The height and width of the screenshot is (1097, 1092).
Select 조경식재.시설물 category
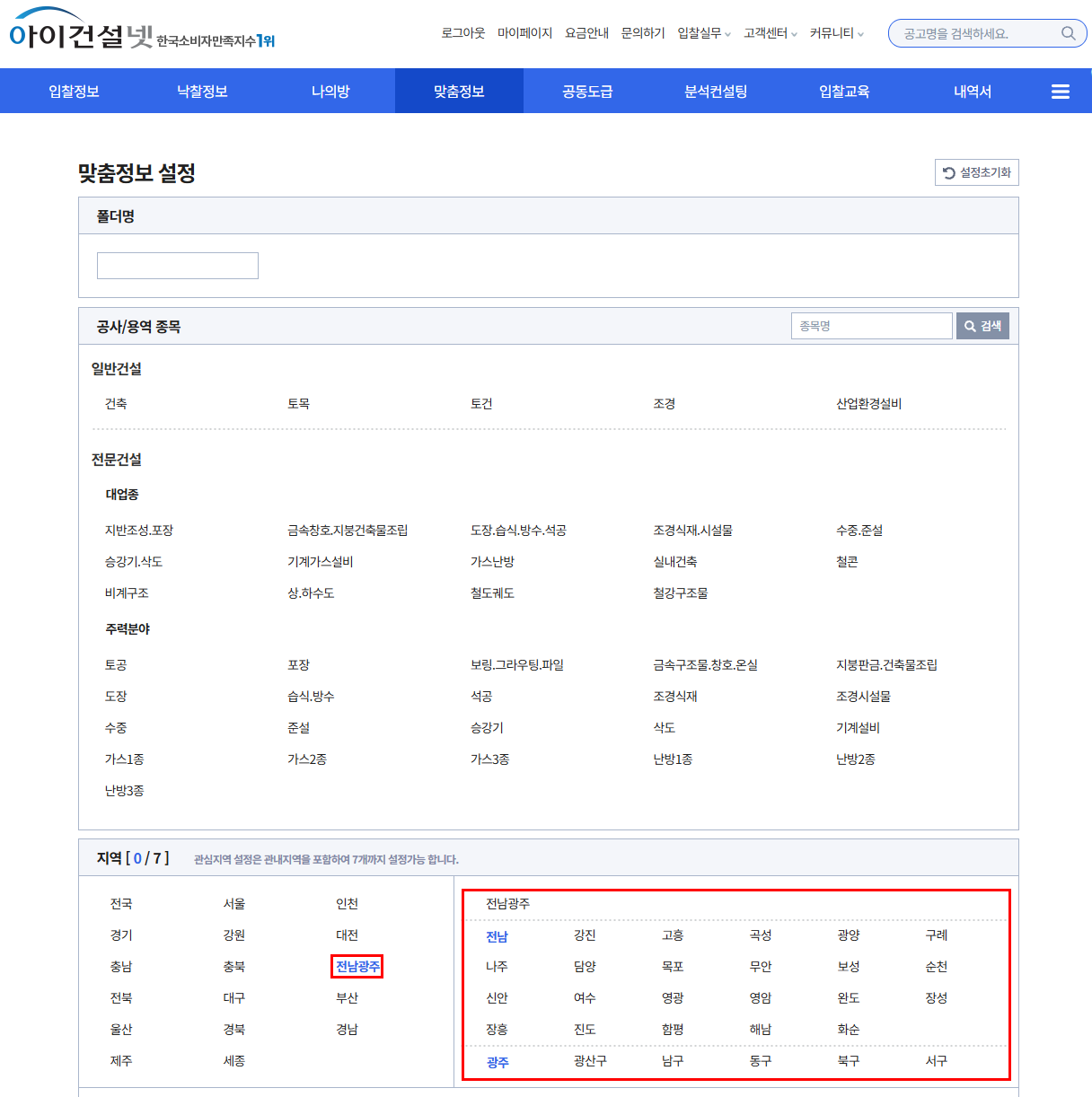(x=693, y=531)
